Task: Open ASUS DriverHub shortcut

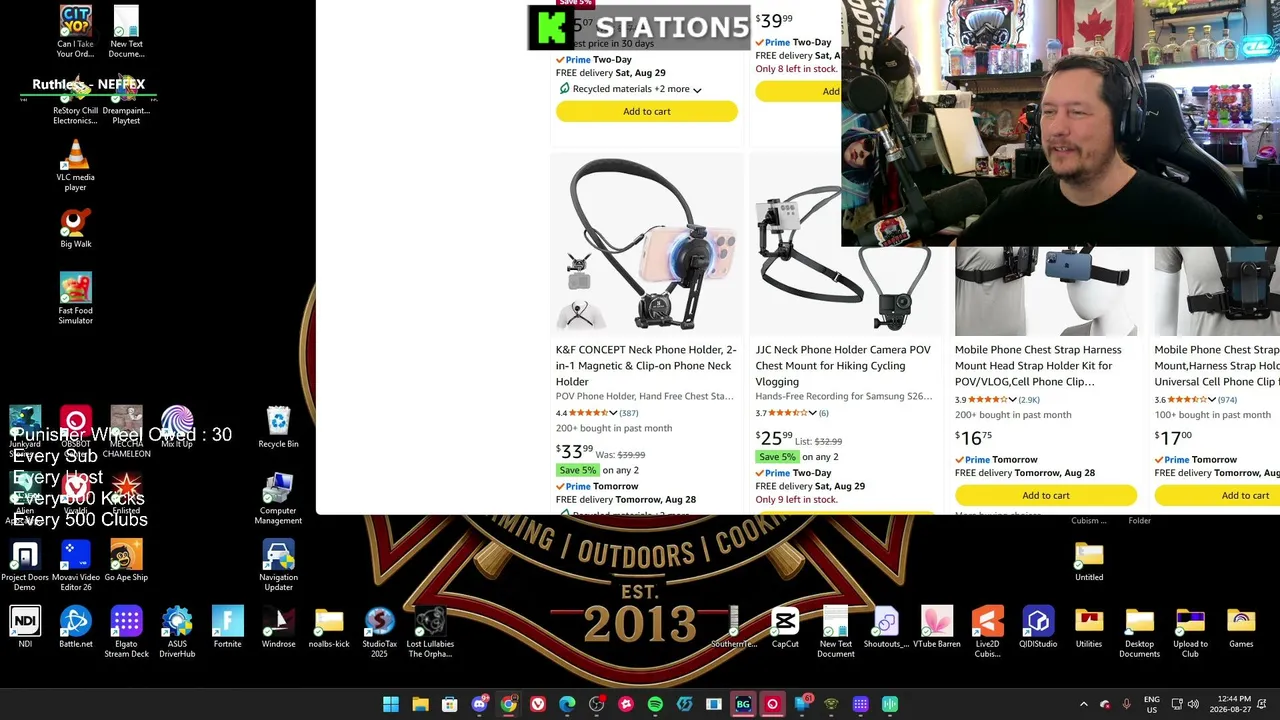Action: tap(177, 632)
